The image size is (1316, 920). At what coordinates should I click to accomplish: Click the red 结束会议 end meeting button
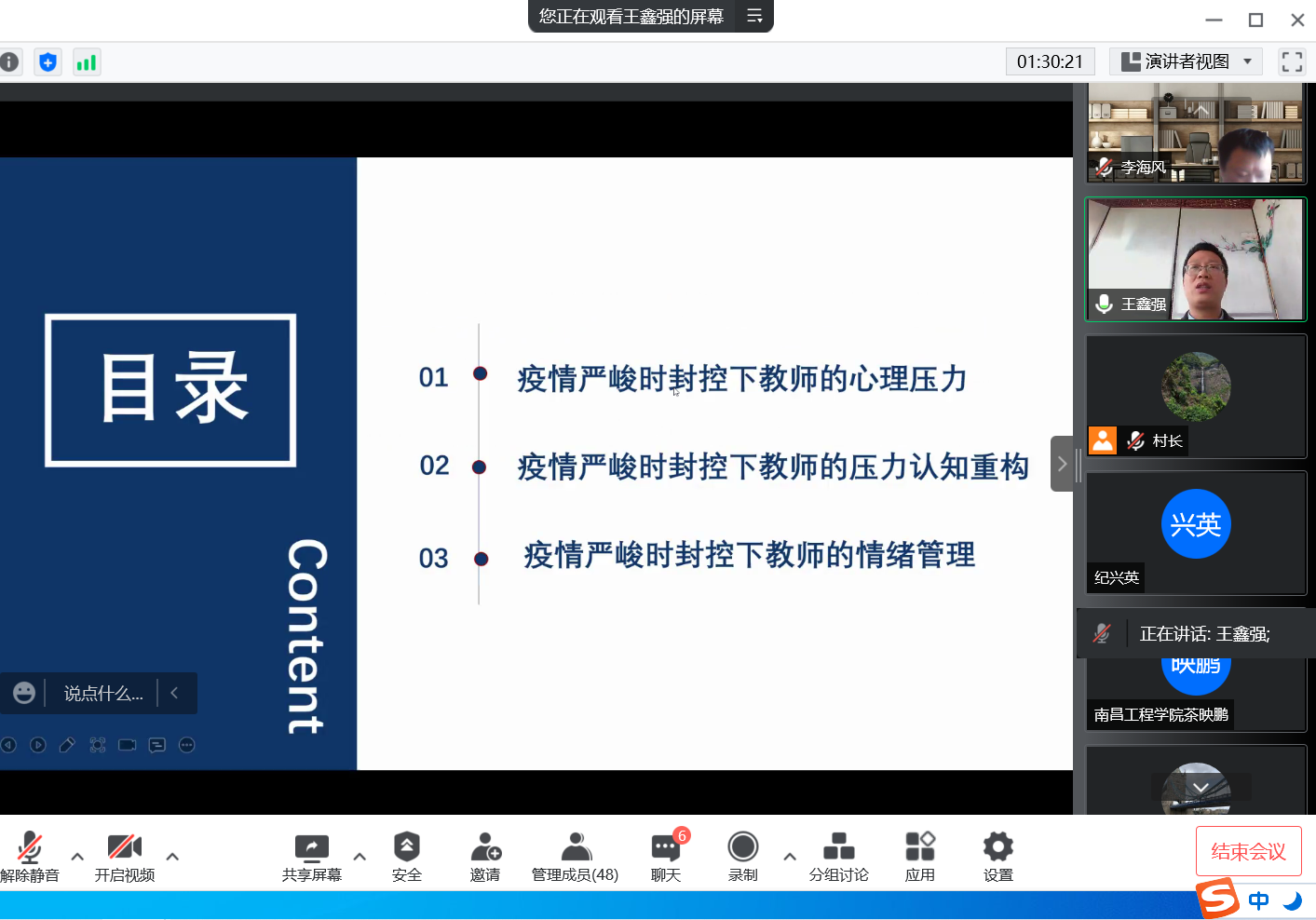tap(1248, 851)
